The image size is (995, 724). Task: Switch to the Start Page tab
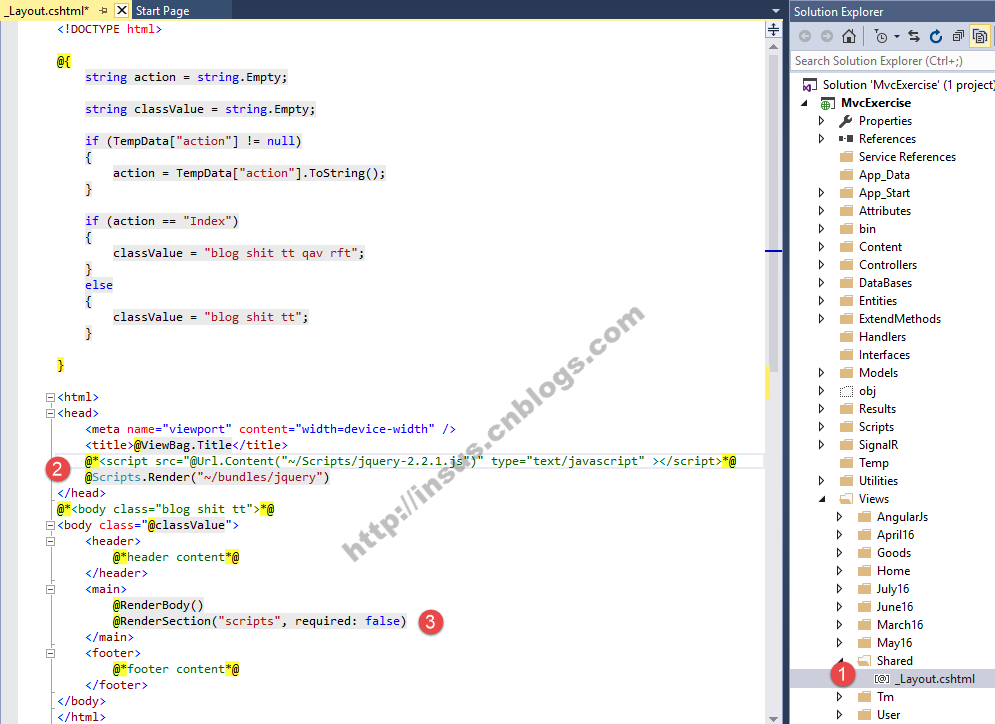162,11
